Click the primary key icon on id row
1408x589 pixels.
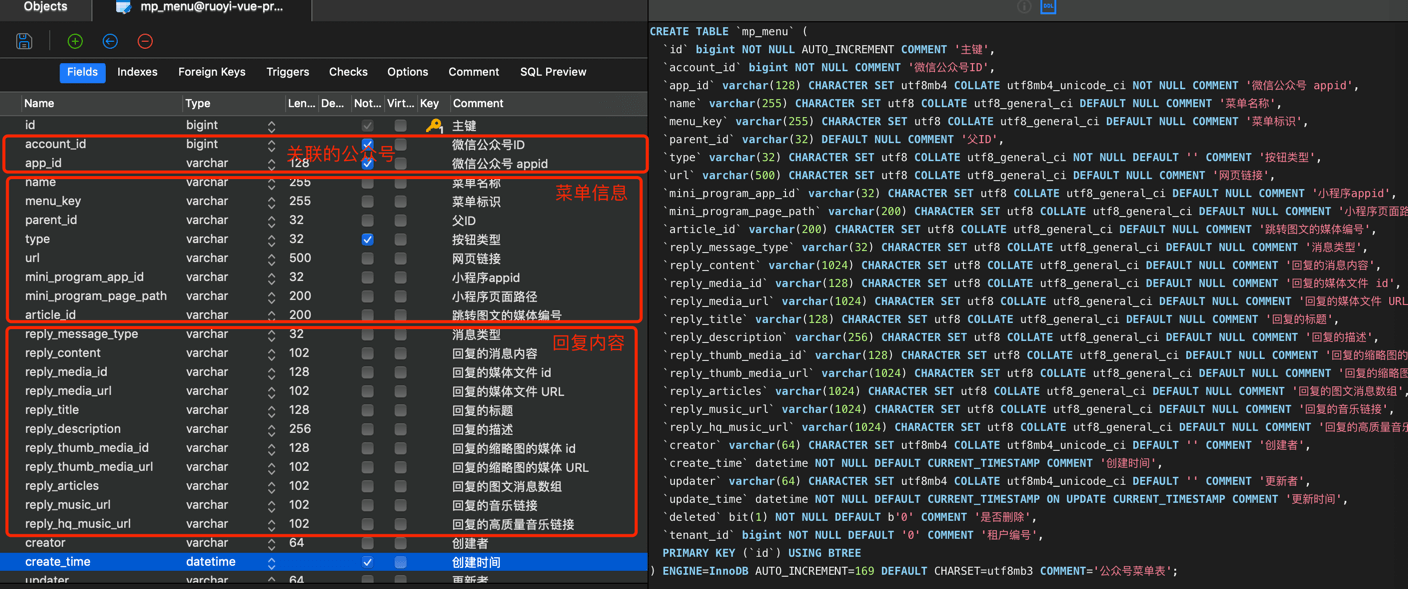[433, 126]
